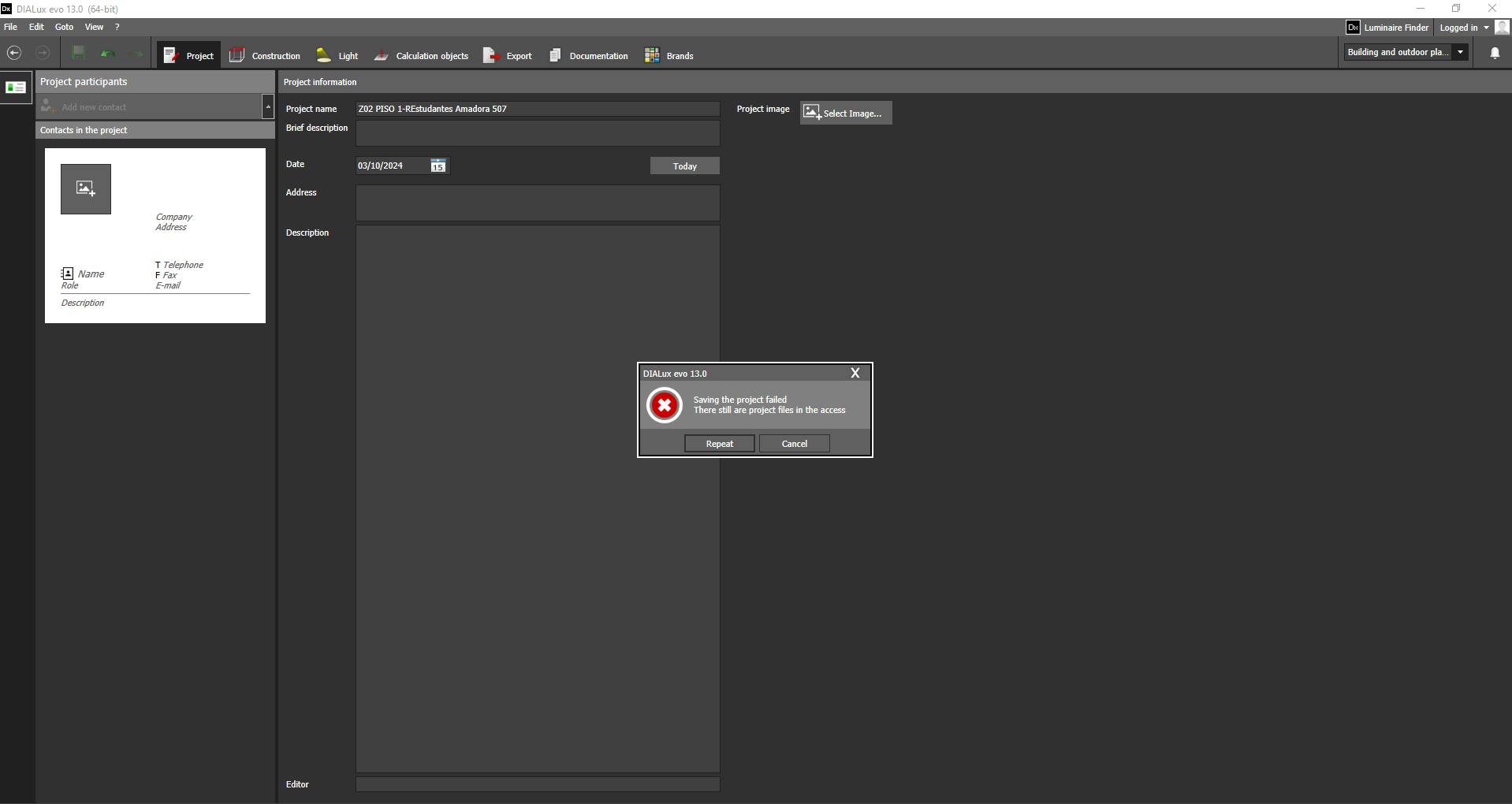Click Cancel in the save error dialog
The height and width of the screenshot is (804, 1512).
[x=795, y=444]
